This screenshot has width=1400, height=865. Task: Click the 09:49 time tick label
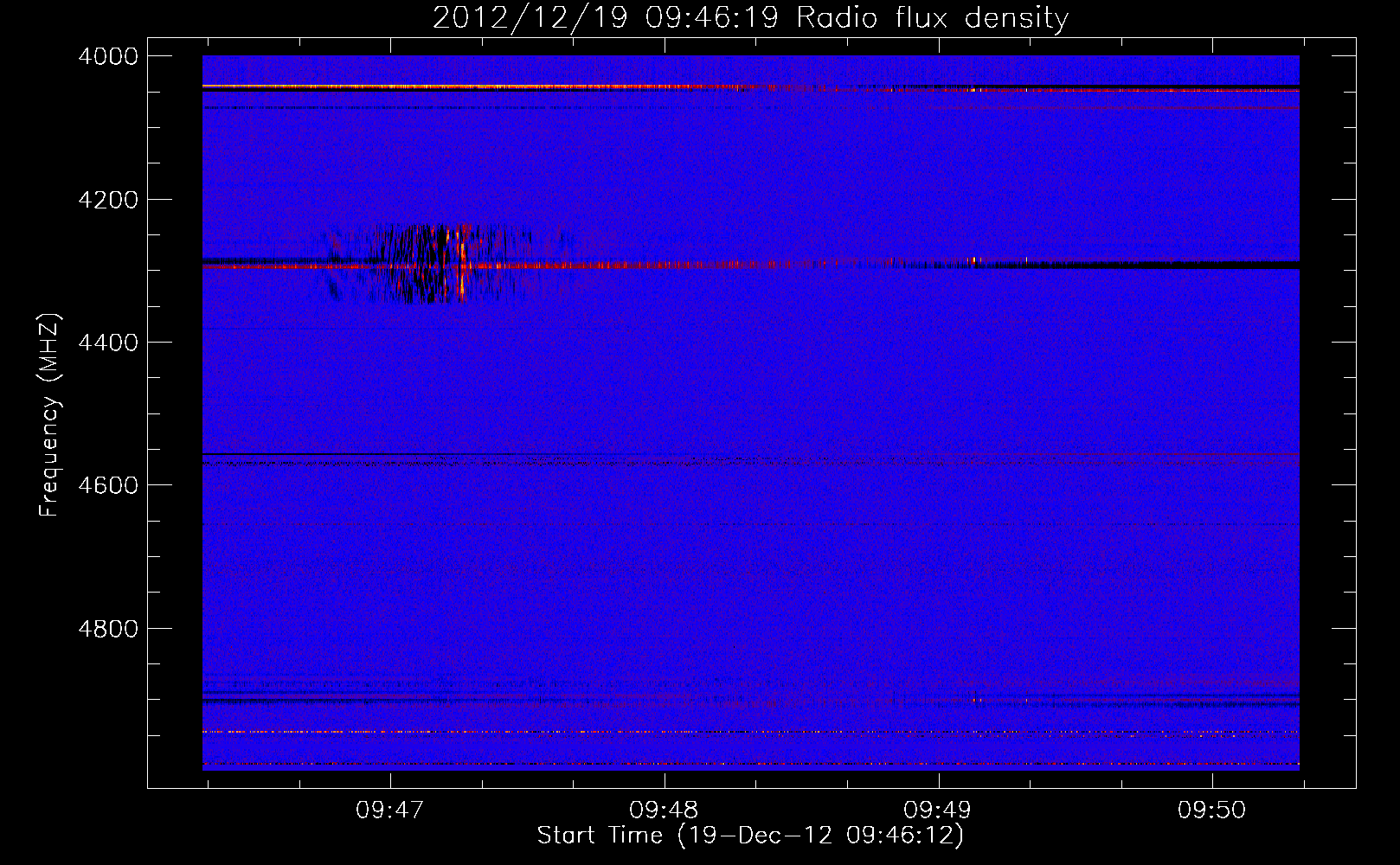938,811
